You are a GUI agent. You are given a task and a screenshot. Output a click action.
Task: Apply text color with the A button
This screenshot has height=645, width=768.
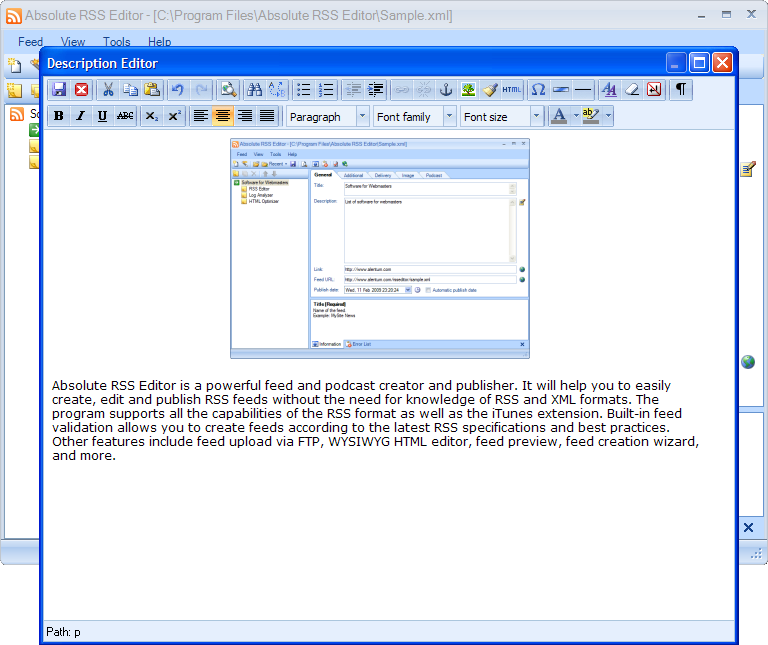tap(559, 116)
